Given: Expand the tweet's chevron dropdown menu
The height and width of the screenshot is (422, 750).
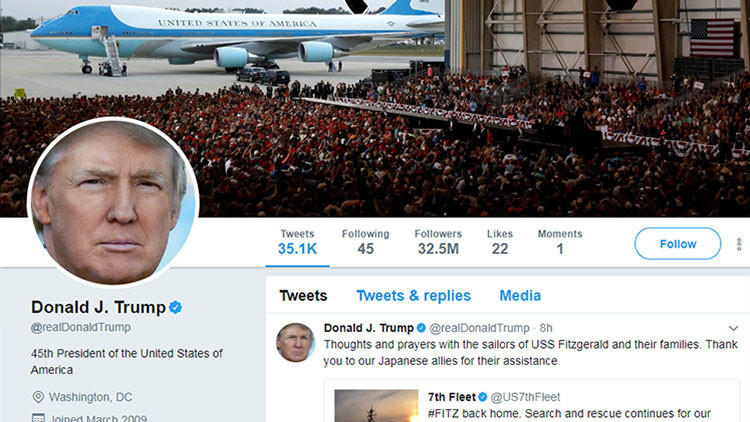Looking at the screenshot, I should [x=733, y=328].
